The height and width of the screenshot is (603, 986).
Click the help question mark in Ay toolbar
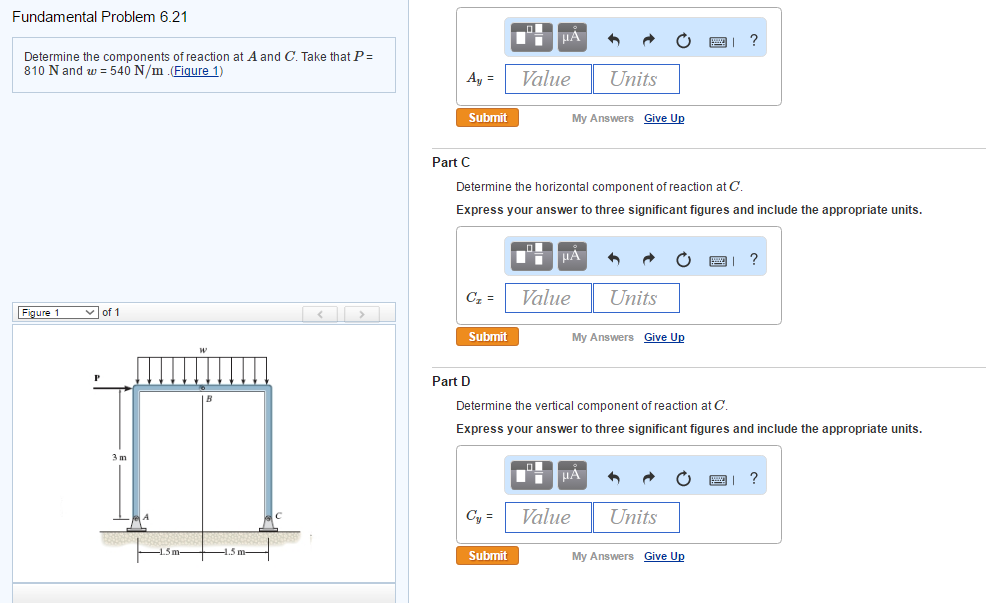(753, 37)
